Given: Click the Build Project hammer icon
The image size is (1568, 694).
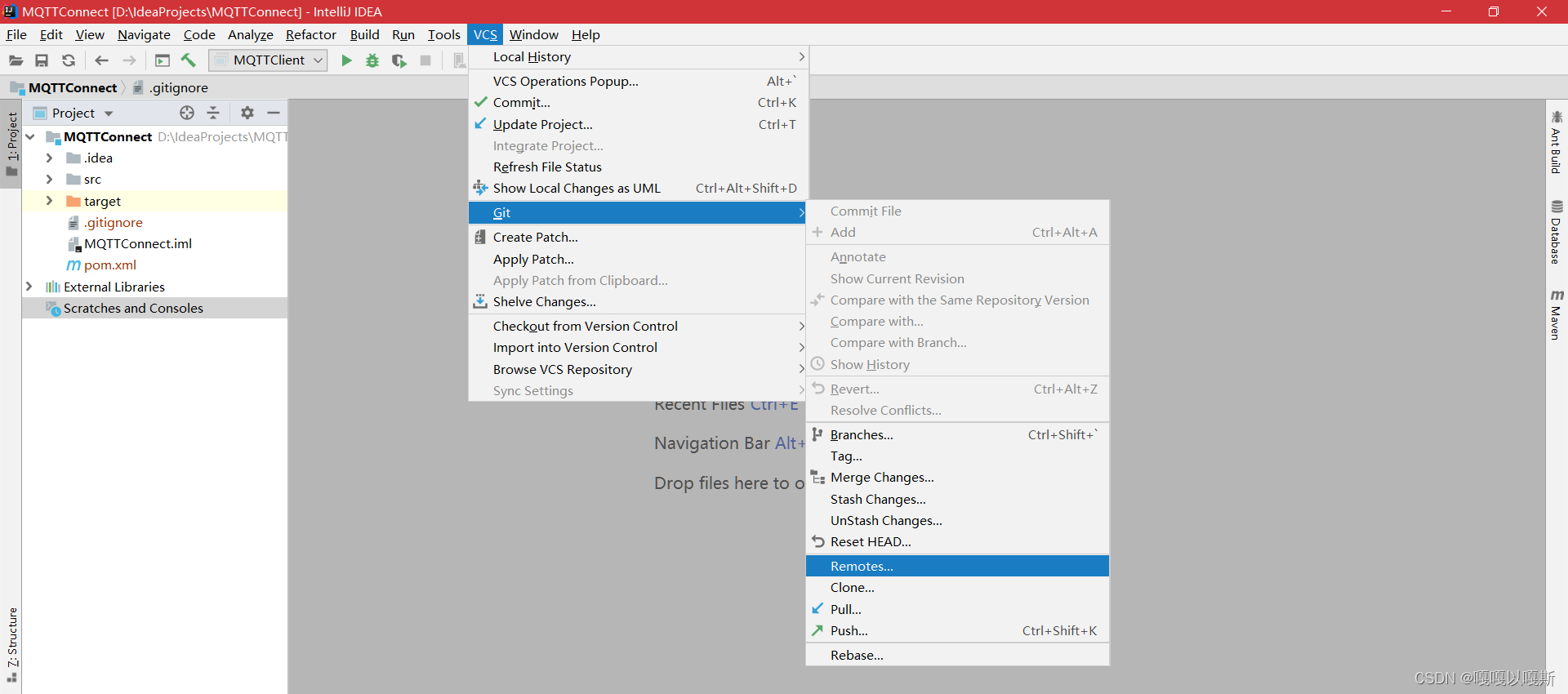Looking at the screenshot, I should click(x=189, y=60).
